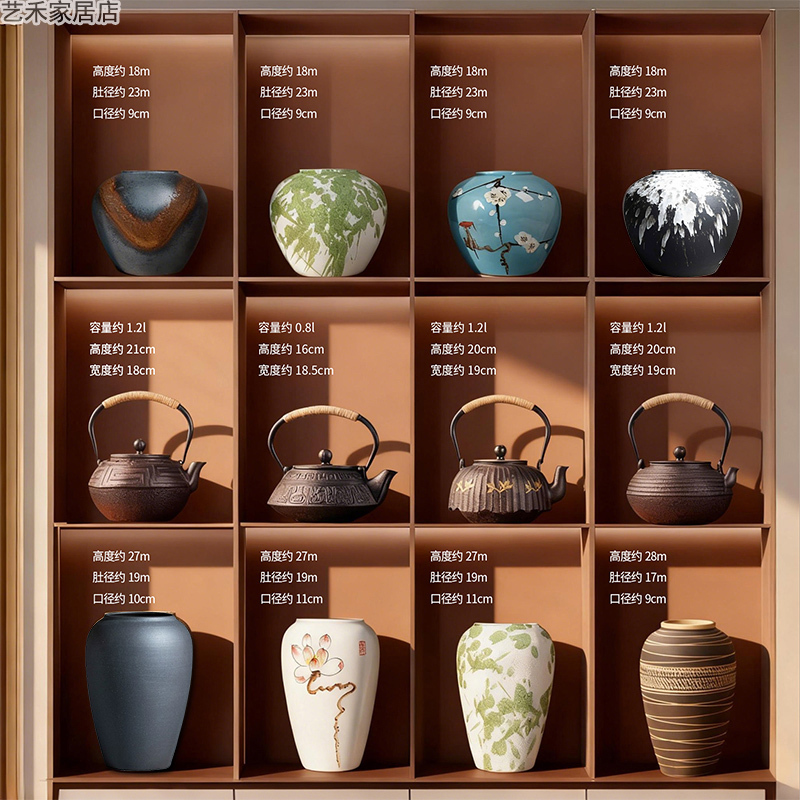
Task: Click '口径约 11cm' for the green-leaf tall vase
Action: [461, 599]
